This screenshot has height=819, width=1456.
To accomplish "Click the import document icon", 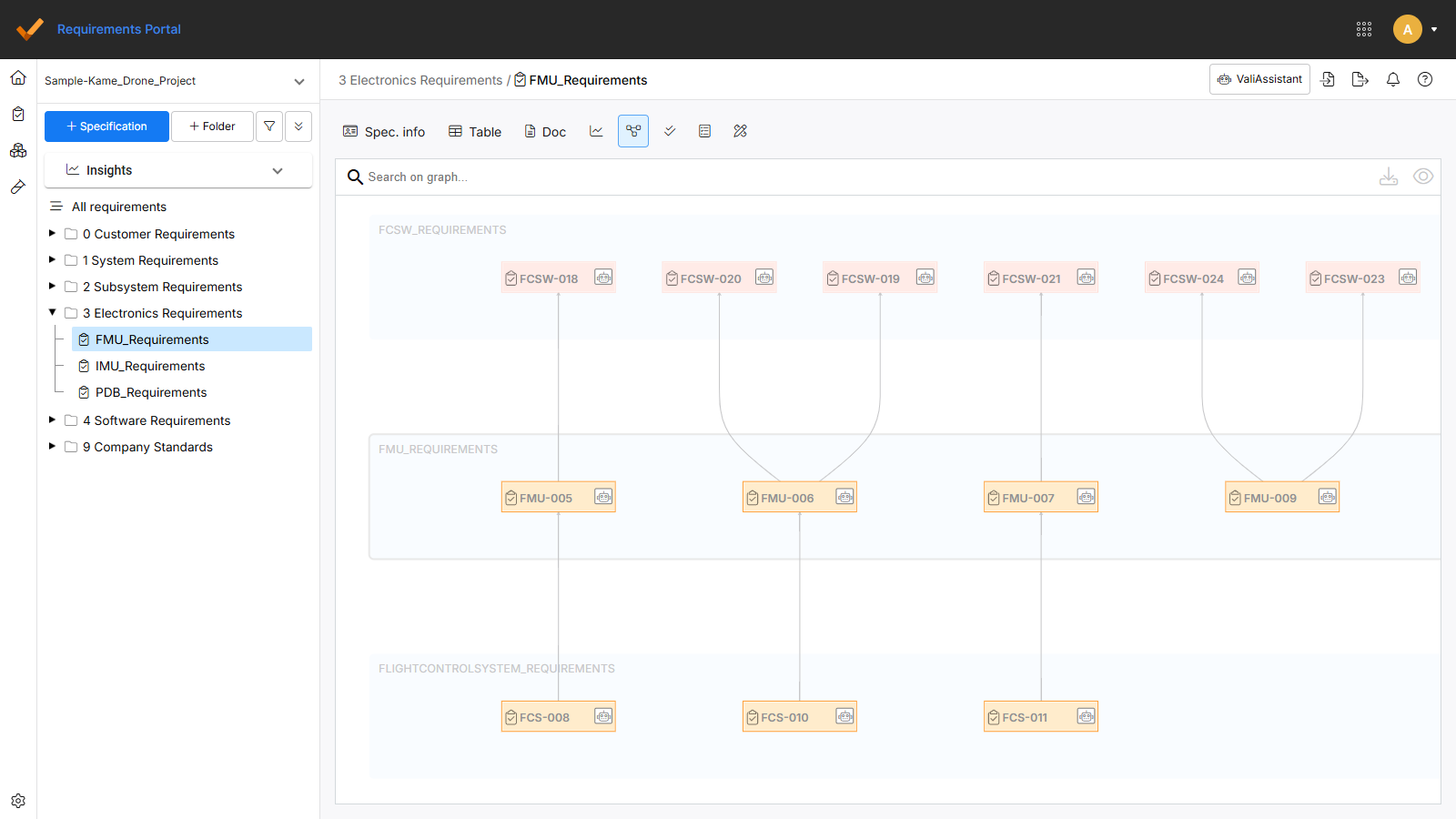I will 1328,79.
